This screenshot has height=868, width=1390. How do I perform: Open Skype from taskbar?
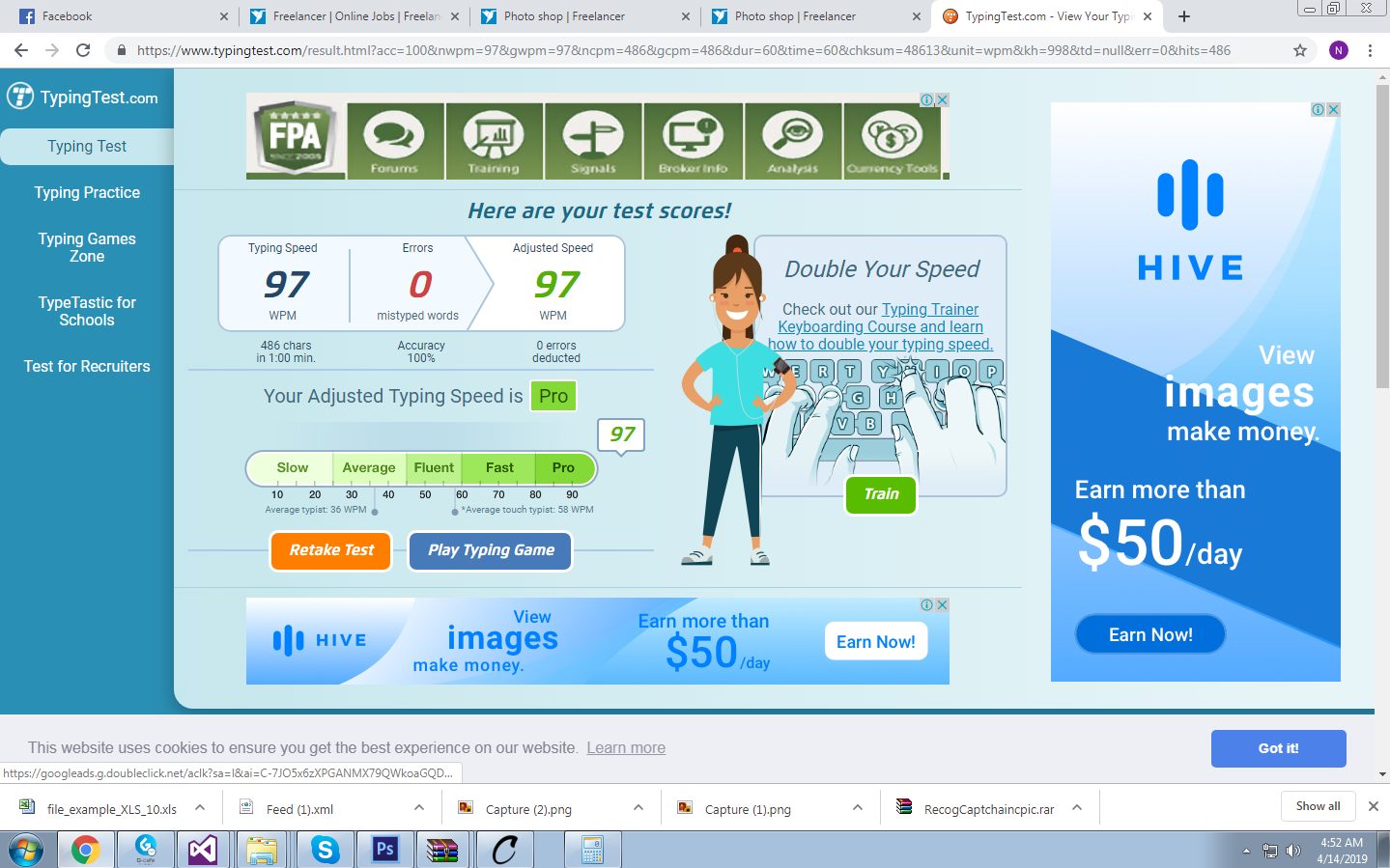coord(325,850)
